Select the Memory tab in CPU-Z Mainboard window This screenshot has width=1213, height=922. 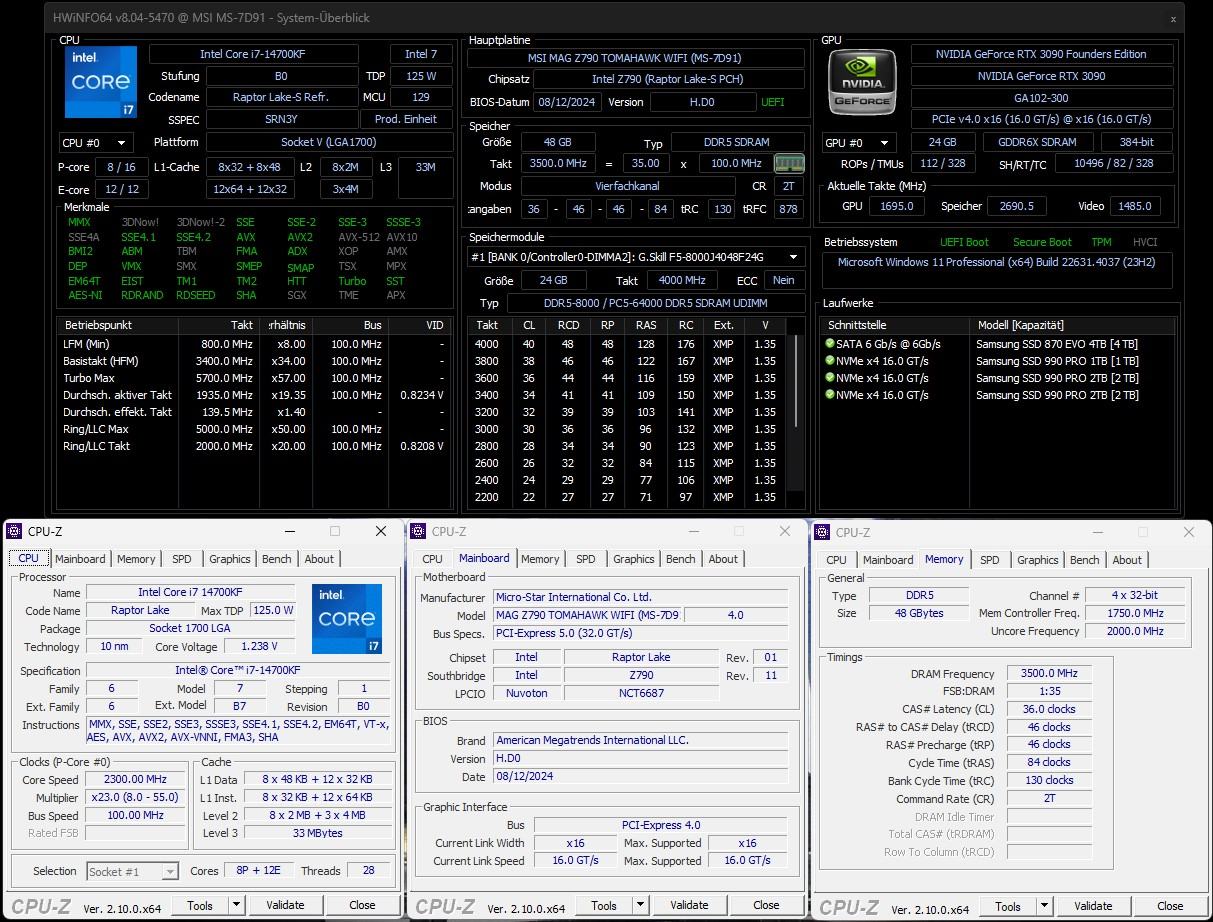540,559
